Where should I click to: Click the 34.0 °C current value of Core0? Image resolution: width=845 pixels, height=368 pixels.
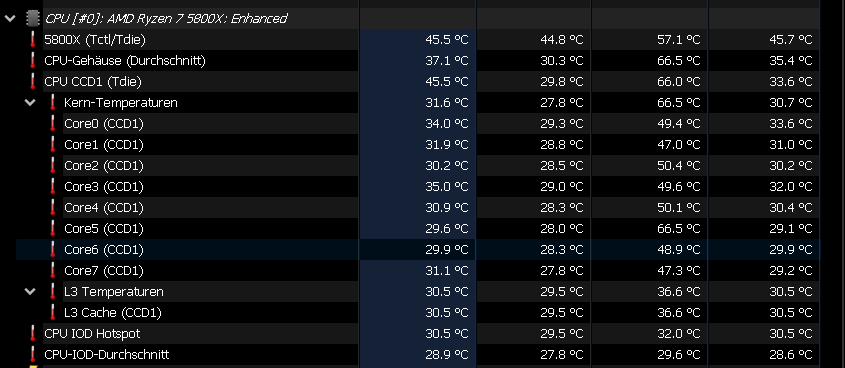pyautogui.click(x=447, y=123)
